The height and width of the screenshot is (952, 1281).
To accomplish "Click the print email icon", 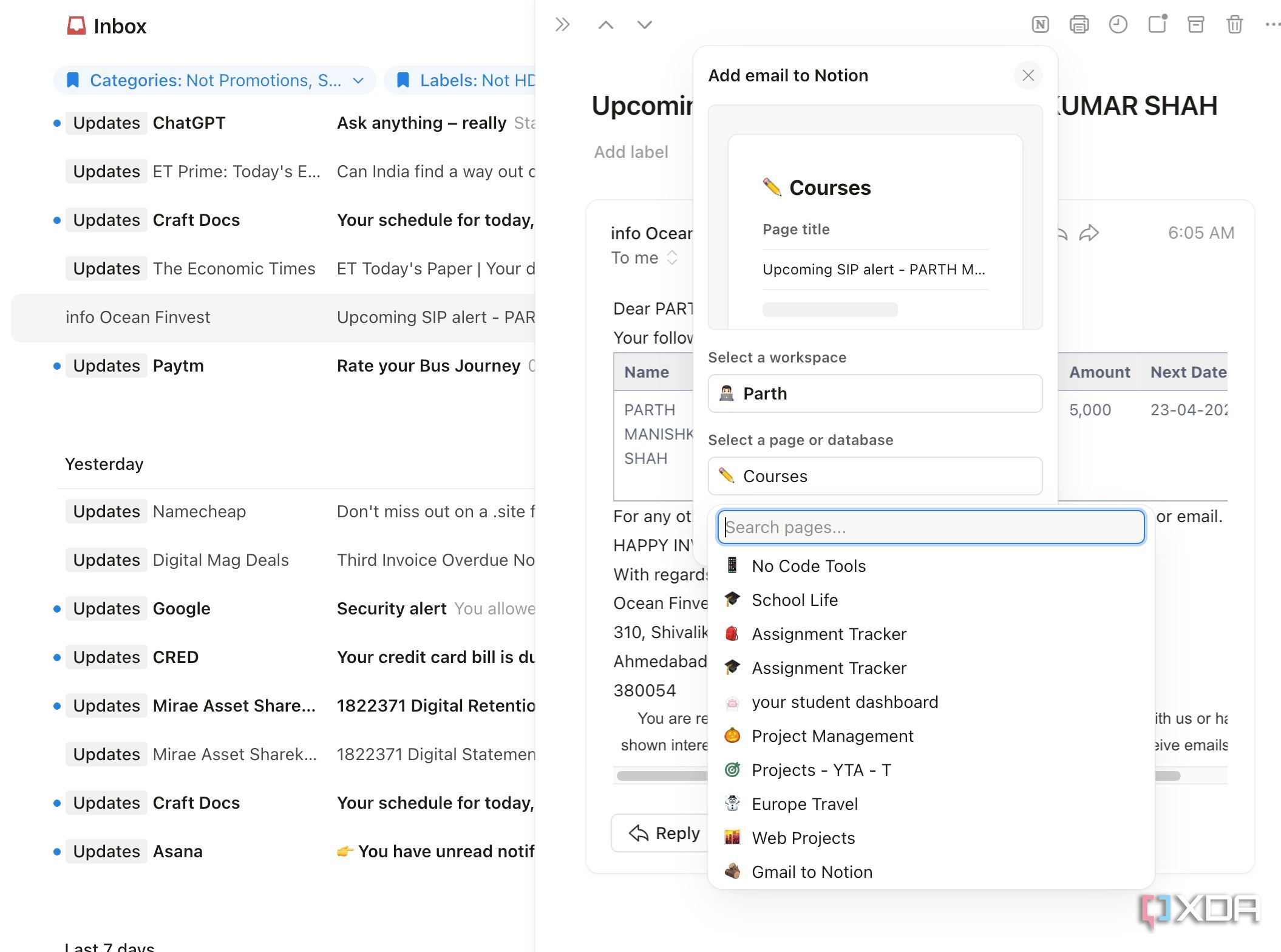I will [1079, 25].
